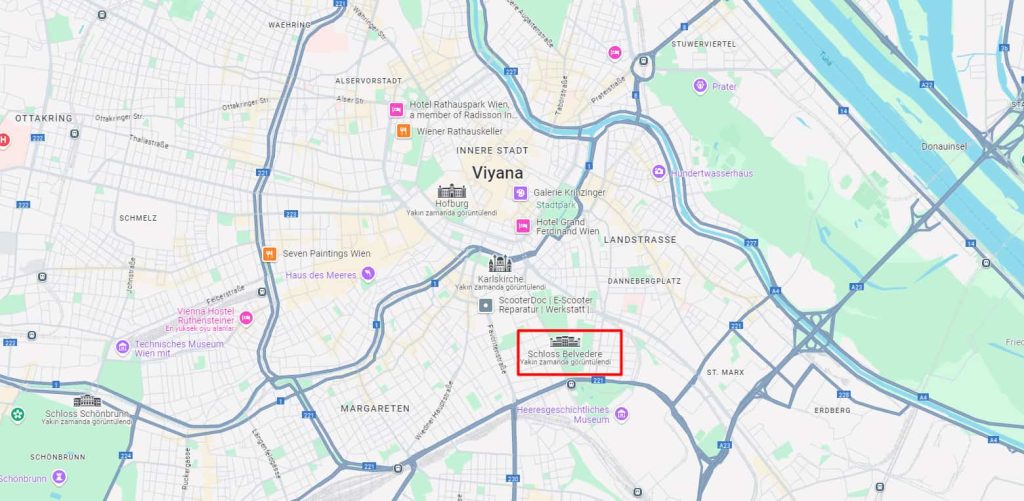Image resolution: width=1024 pixels, height=501 pixels.
Task: Select the Stadtpark label
Action: 556,204
